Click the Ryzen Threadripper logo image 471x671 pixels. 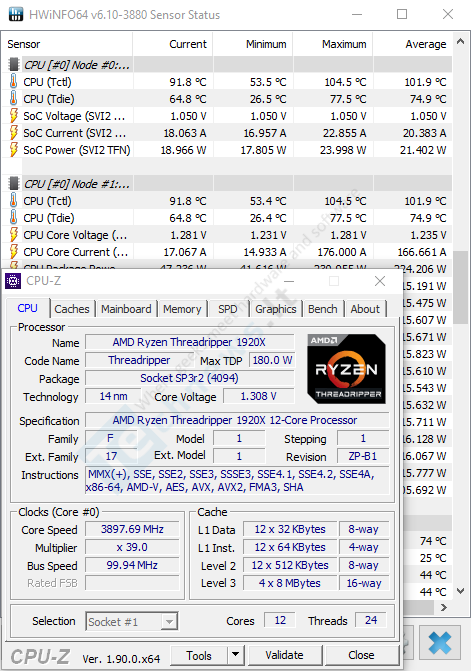point(347,369)
